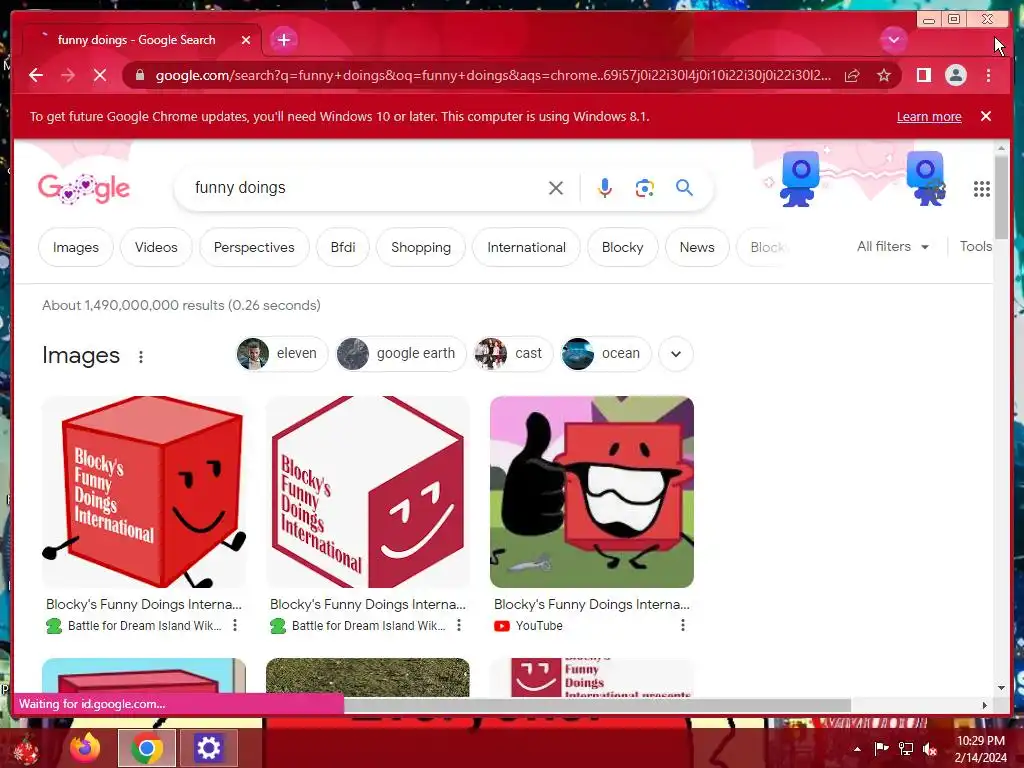Open the white Blocky's logo cube image
Viewport: 1024px width, 768px height.
(x=368, y=492)
